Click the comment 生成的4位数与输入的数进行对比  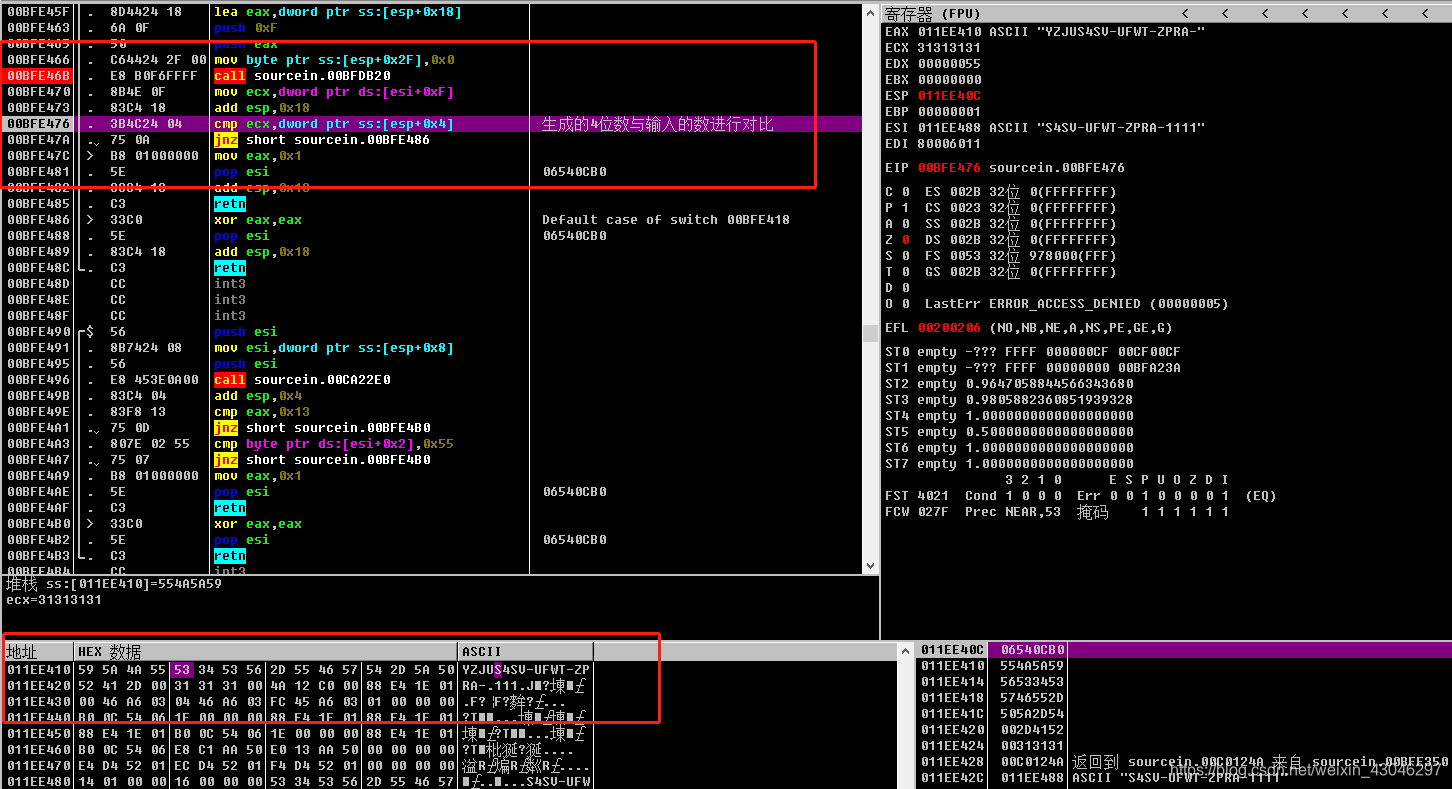[x=657, y=124]
